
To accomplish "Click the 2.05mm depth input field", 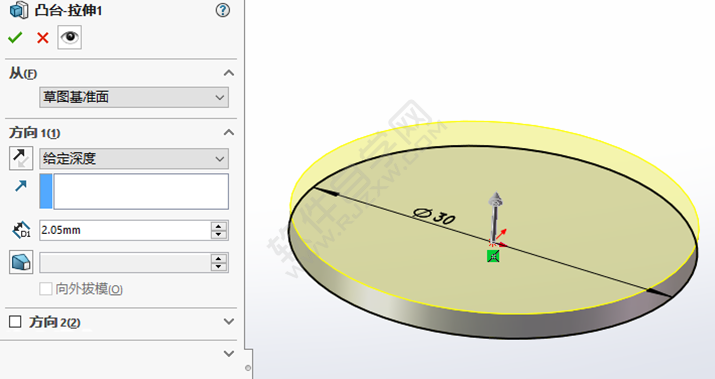I will click(x=125, y=230).
